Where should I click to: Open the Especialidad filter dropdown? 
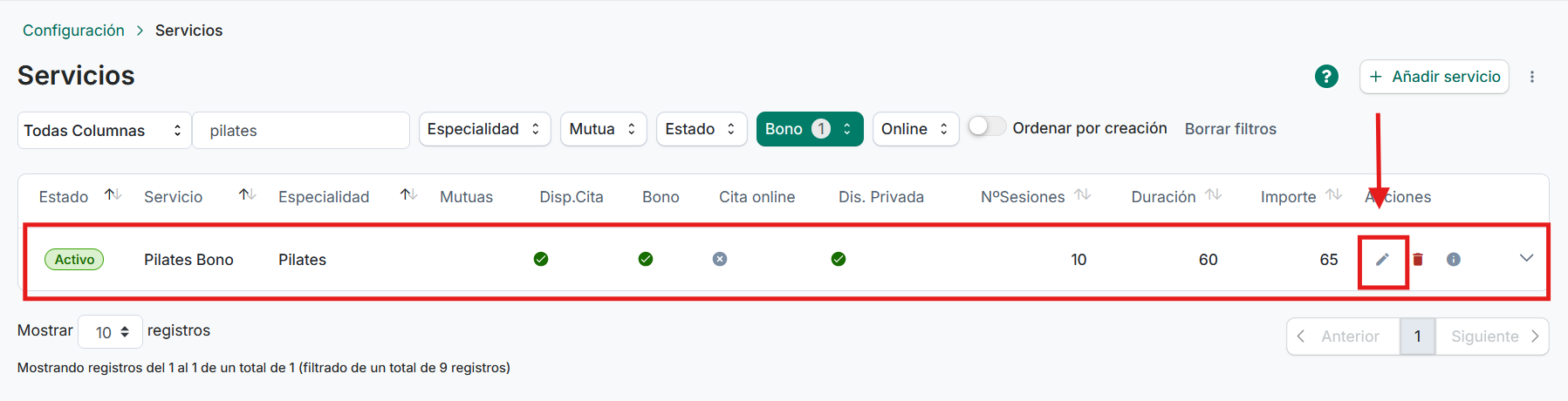pos(484,129)
